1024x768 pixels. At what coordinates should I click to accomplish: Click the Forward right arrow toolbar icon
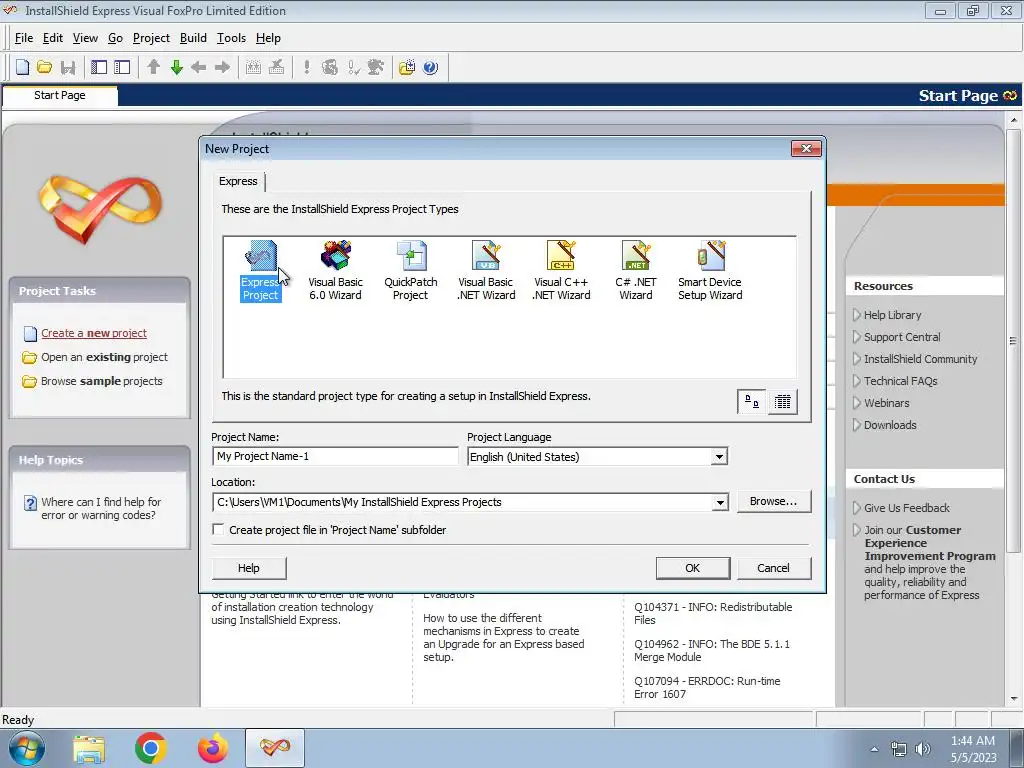click(x=223, y=67)
